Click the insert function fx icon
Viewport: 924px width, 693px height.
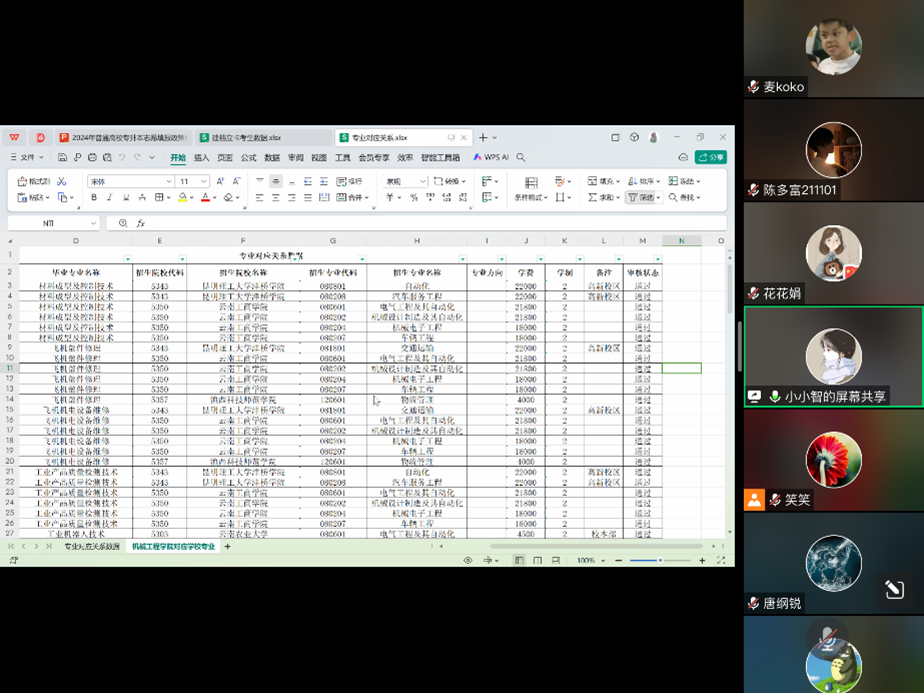(141, 224)
